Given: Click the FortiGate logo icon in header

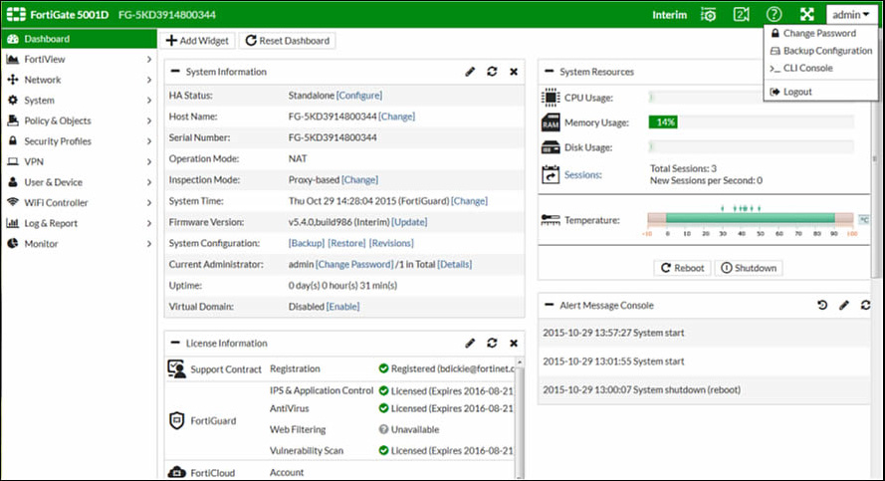Looking at the screenshot, I should (16, 15).
